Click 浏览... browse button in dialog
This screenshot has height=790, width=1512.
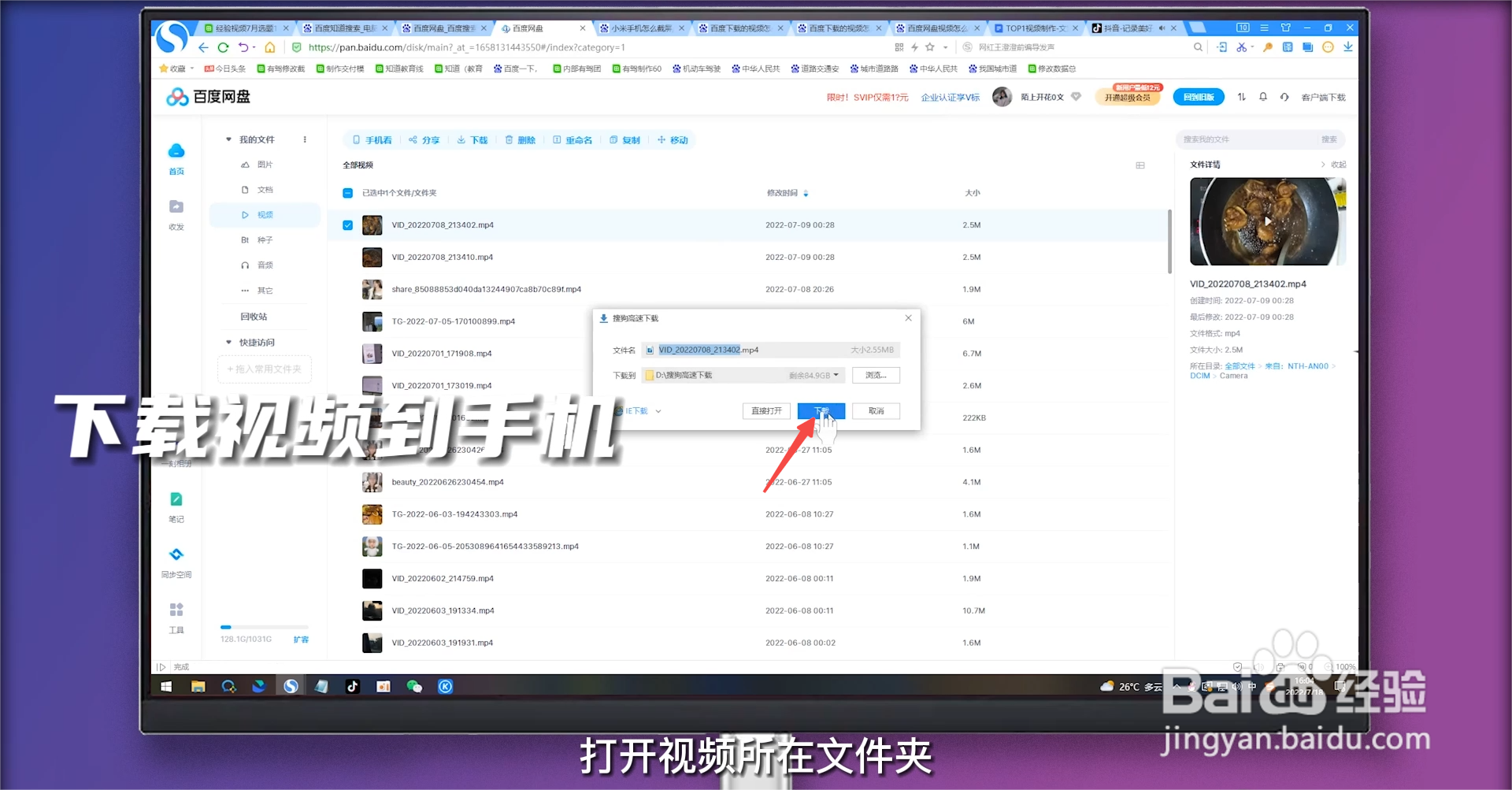point(876,375)
